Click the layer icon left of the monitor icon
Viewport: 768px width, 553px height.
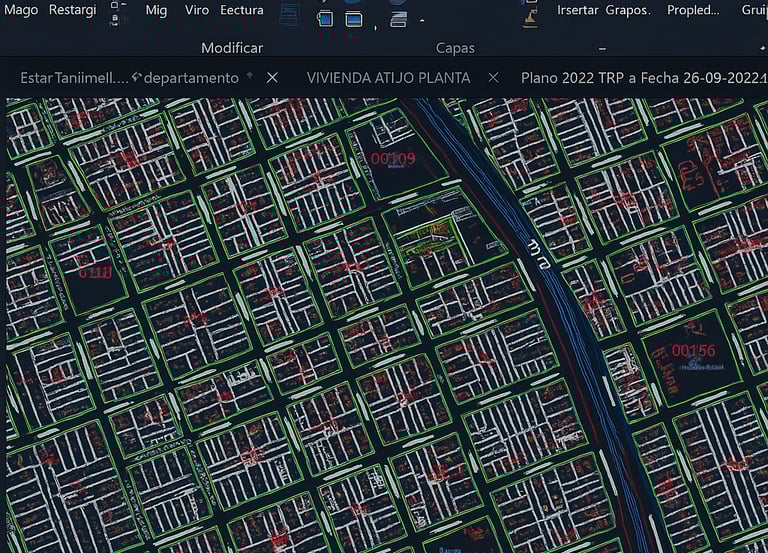pyautogui.click(x=325, y=19)
